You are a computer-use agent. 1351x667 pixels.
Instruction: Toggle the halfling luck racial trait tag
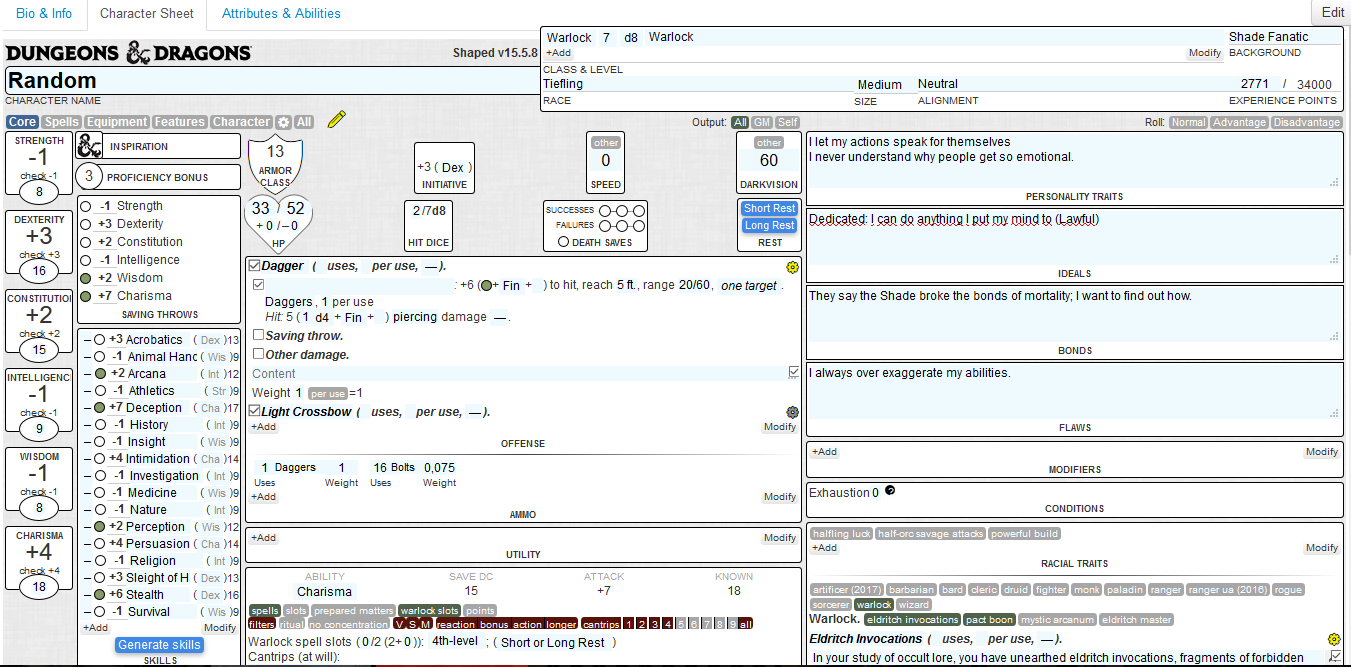(x=842, y=534)
